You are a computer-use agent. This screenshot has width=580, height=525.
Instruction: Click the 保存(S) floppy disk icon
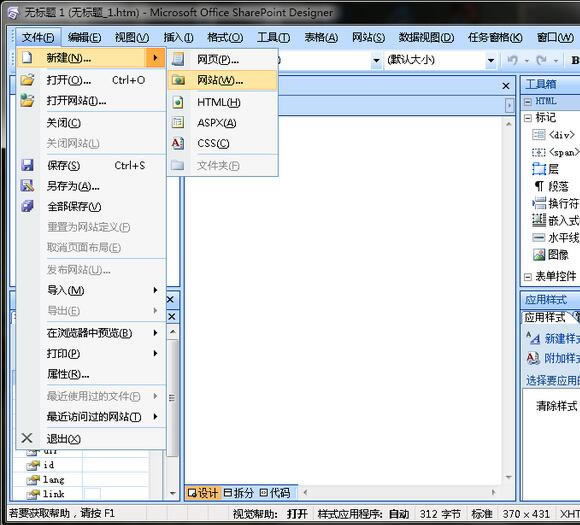[x=27, y=165]
